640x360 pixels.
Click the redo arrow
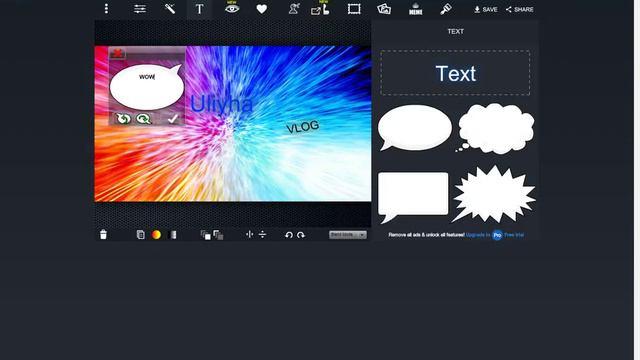coord(301,235)
